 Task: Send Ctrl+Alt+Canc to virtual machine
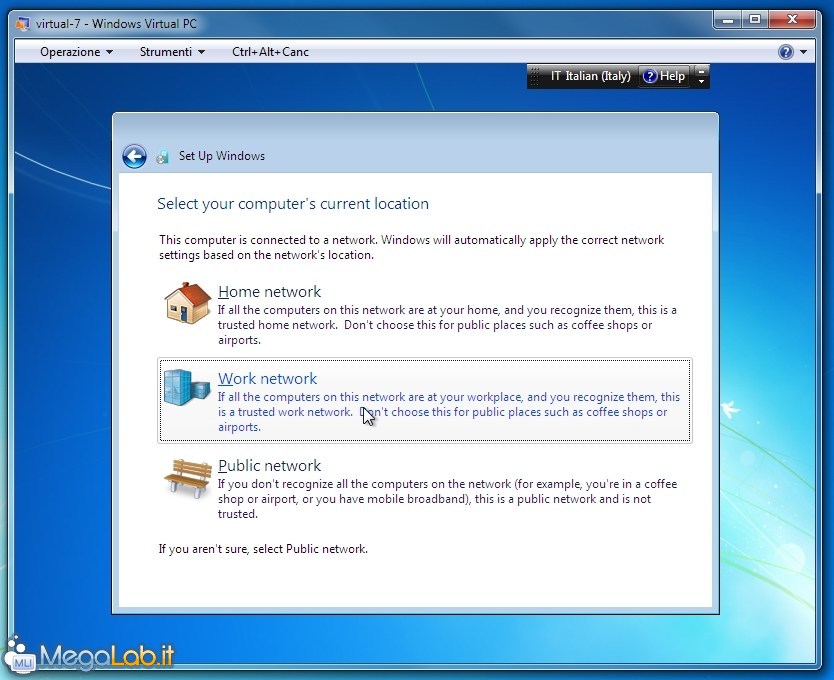pyautogui.click(x=270, y=52)
